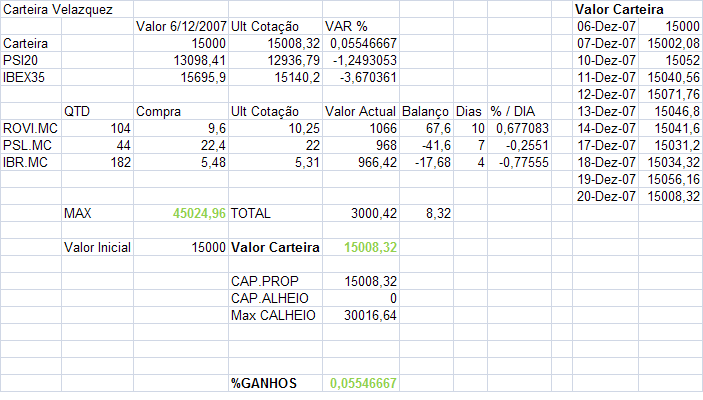Viewport: 703px width, 400px height.
Task: Select IBR.MC purchase price 5,48
Action: click(213, 163)
